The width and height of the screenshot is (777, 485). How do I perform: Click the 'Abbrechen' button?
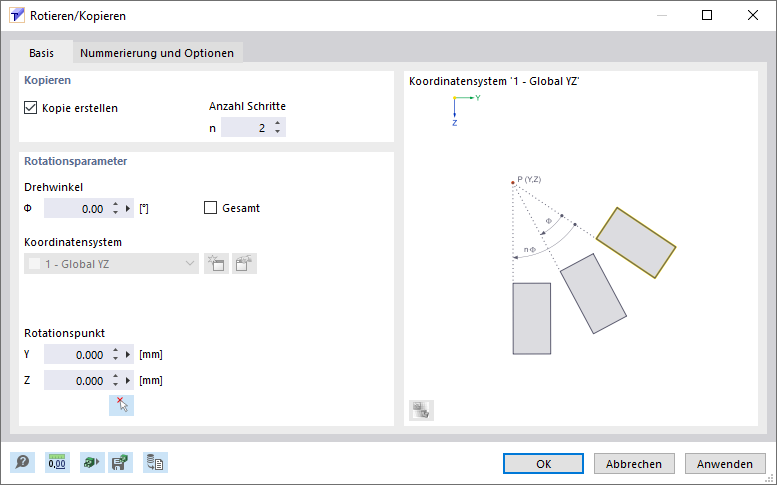[x=634, y=464]
